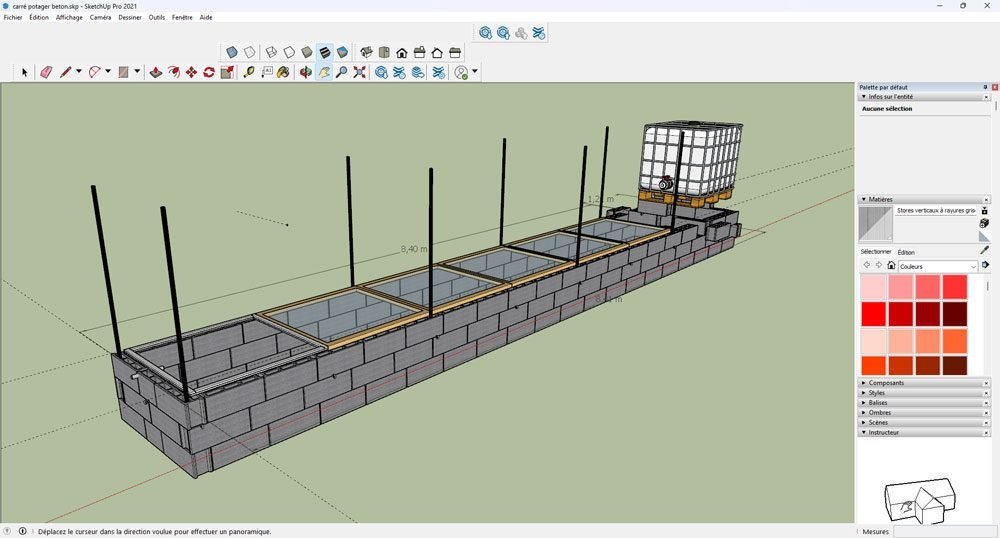Enable Monochrome face style
The height and width of the screenshot is (538, 1000).
point(343,52)
